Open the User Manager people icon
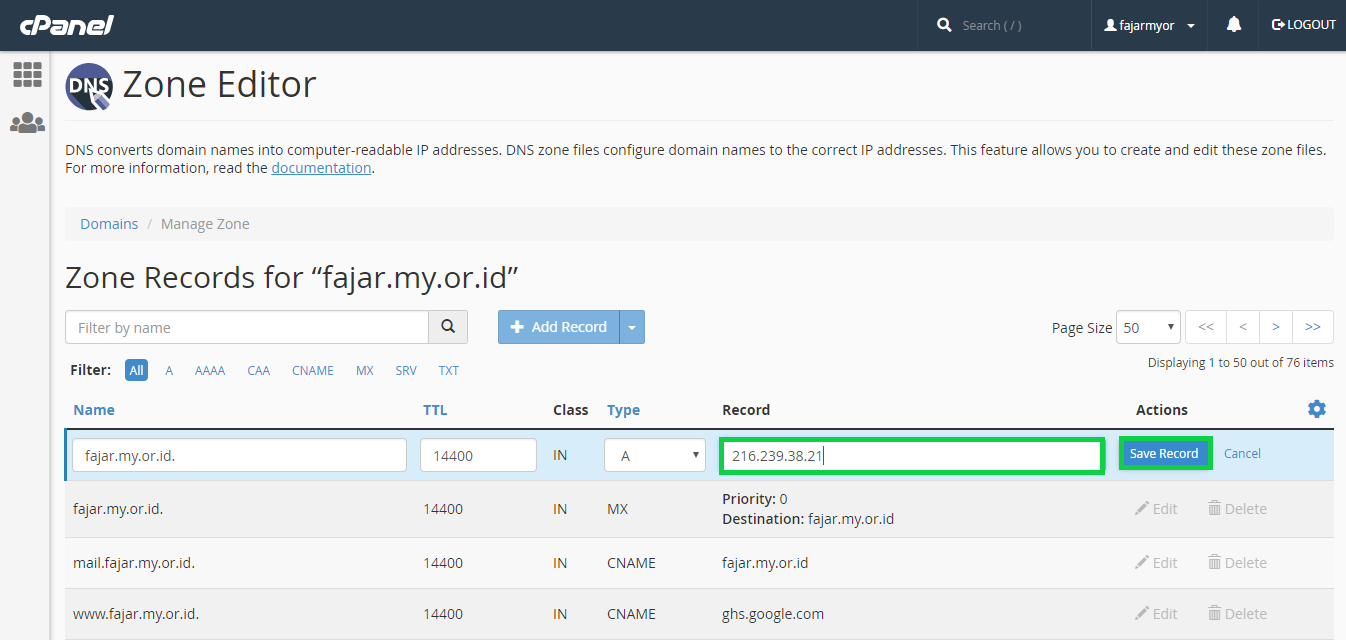1346x640 pixels. [x=27, y=123]
